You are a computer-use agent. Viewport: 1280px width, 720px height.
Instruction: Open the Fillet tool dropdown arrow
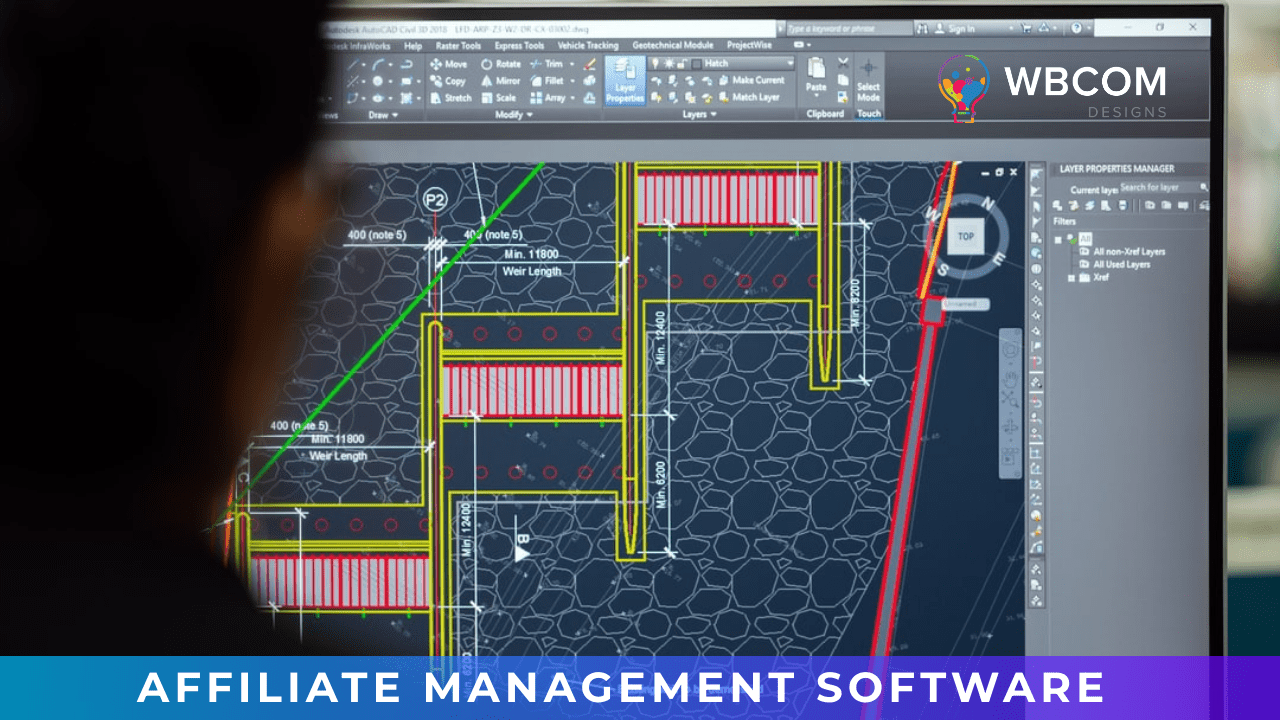pos(571,81)
